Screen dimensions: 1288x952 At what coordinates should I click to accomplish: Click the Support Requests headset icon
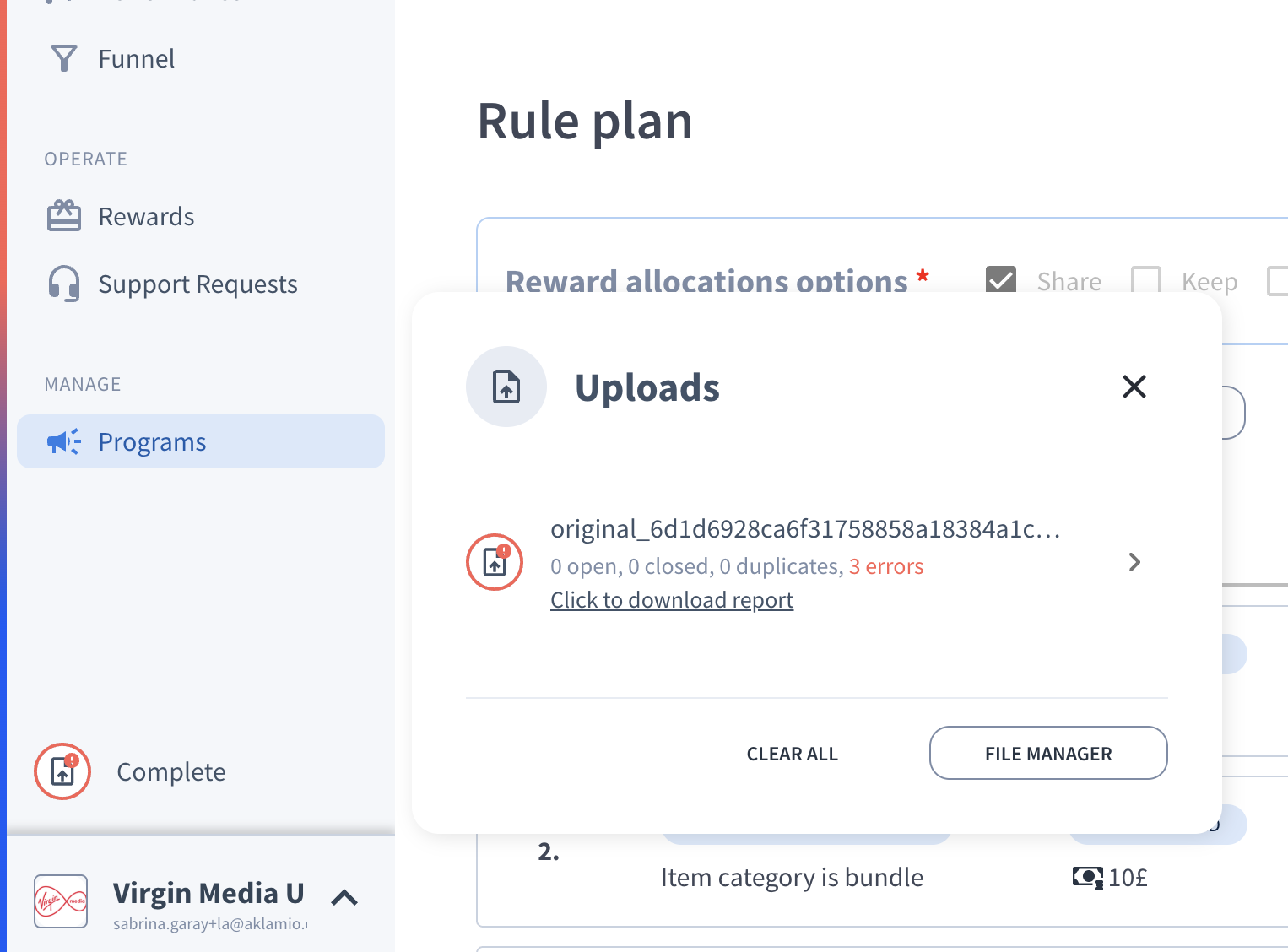click(64, 284)
